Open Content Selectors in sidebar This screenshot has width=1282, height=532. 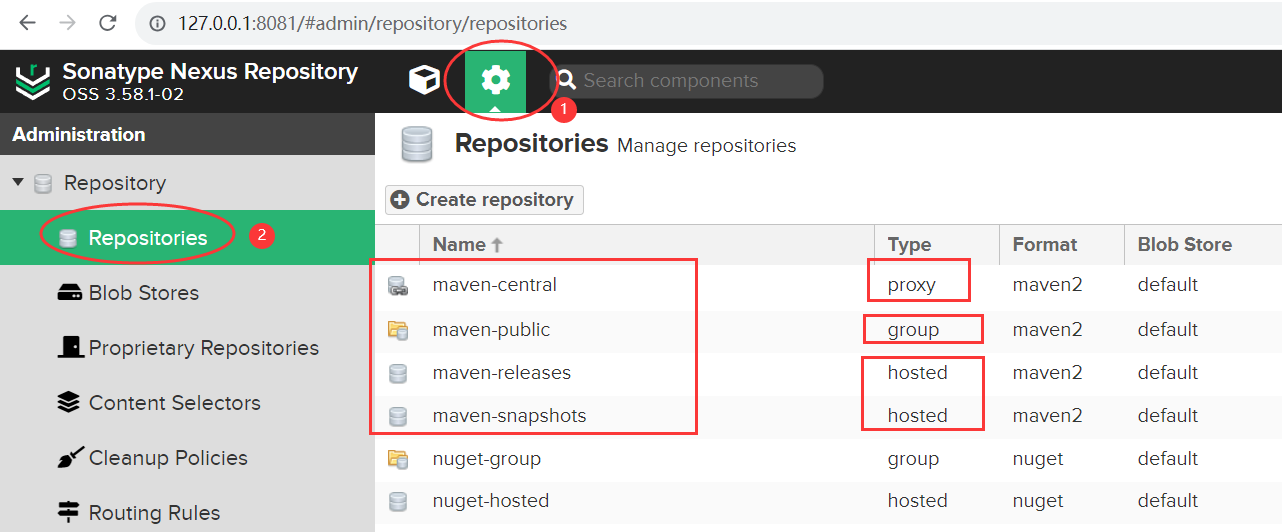click(x=174, y=403)
